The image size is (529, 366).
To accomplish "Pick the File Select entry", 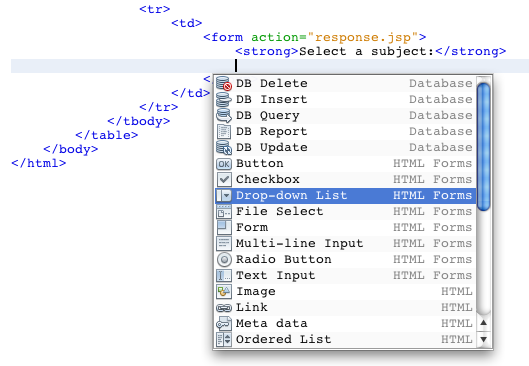I will click(345, 212).
